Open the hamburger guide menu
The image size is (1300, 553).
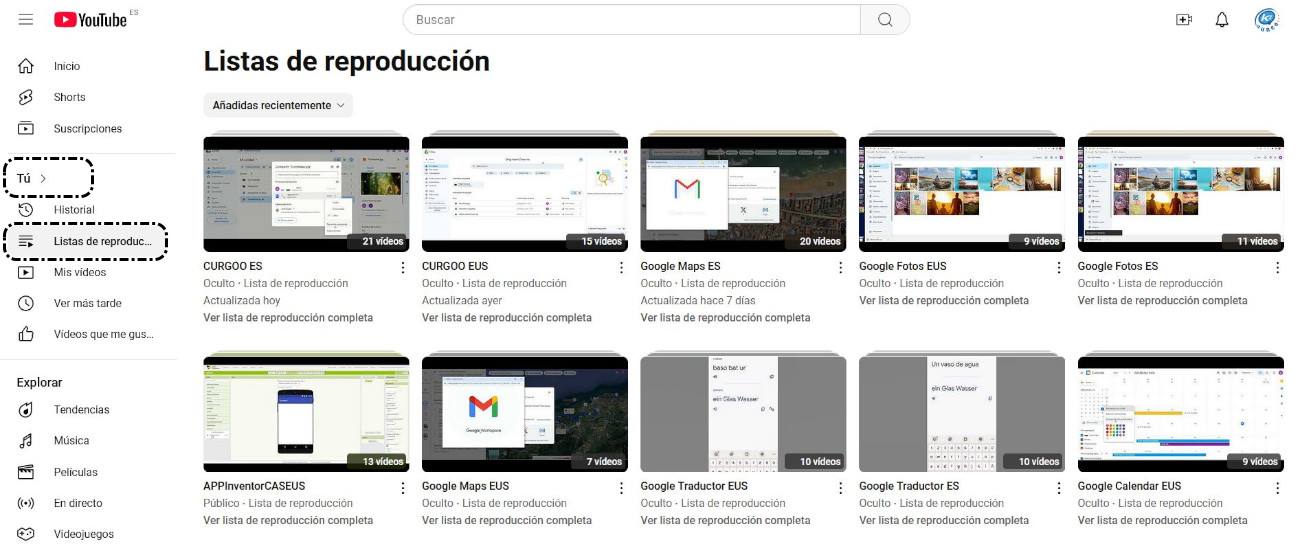pyautogui.click(x=26, y=19)
